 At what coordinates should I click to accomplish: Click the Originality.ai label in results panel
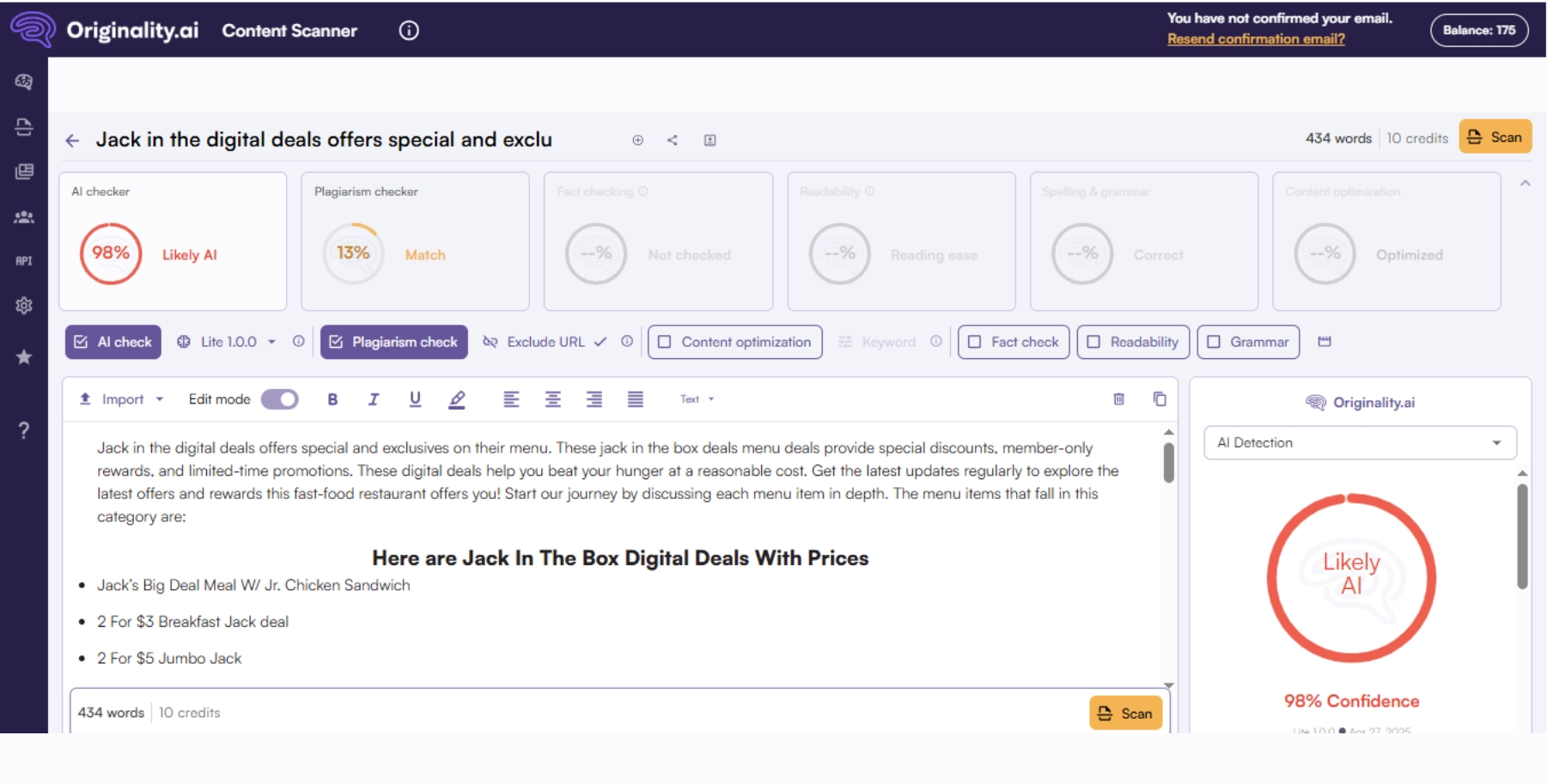pyautogui.click(x=1361, y=403)
